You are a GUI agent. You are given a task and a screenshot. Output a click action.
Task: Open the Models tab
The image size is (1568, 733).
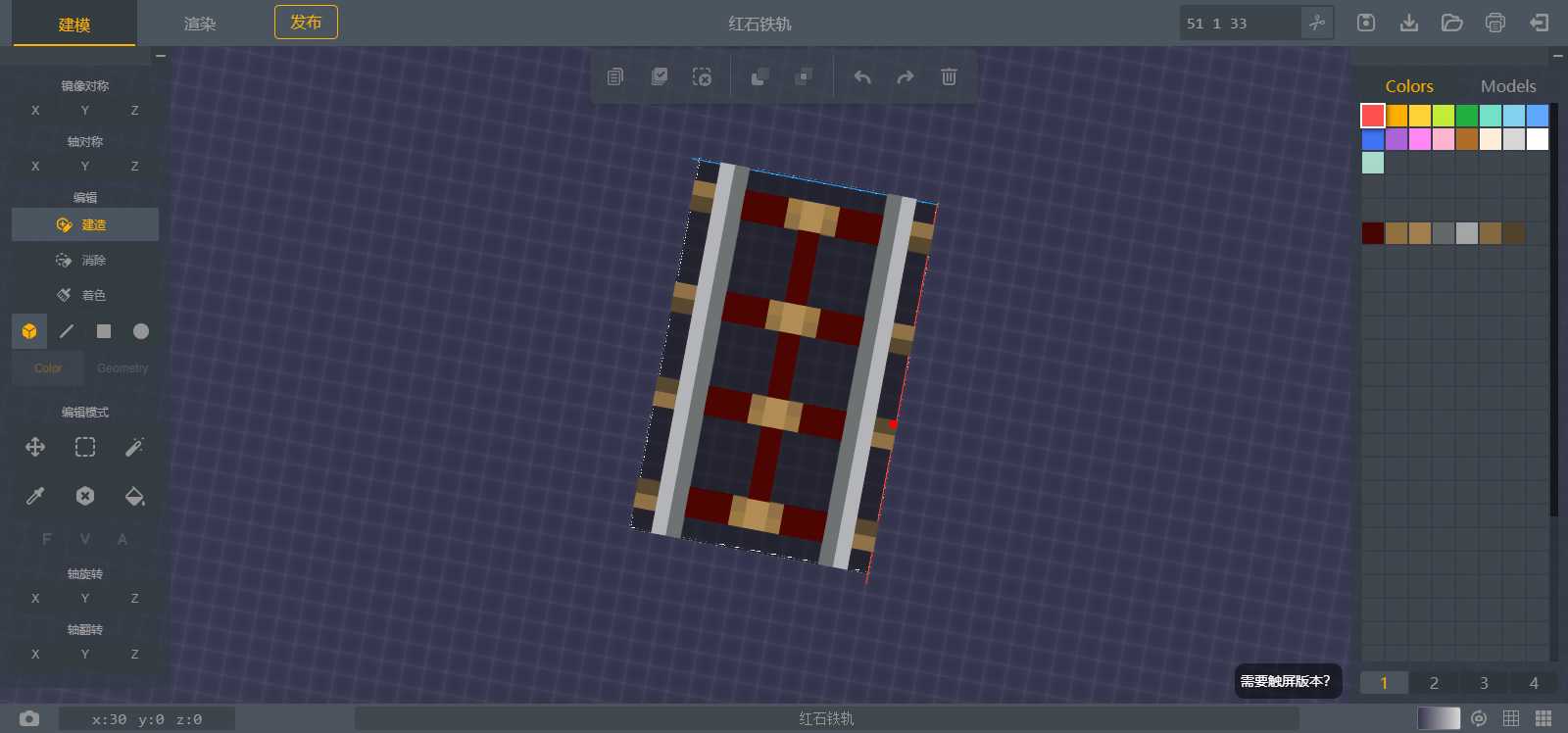(x=1508, y=86)
